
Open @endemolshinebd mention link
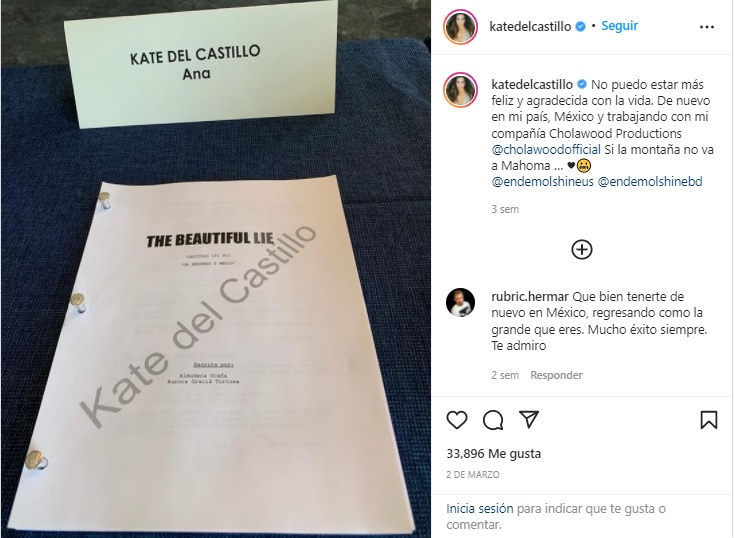pos(650,182)
